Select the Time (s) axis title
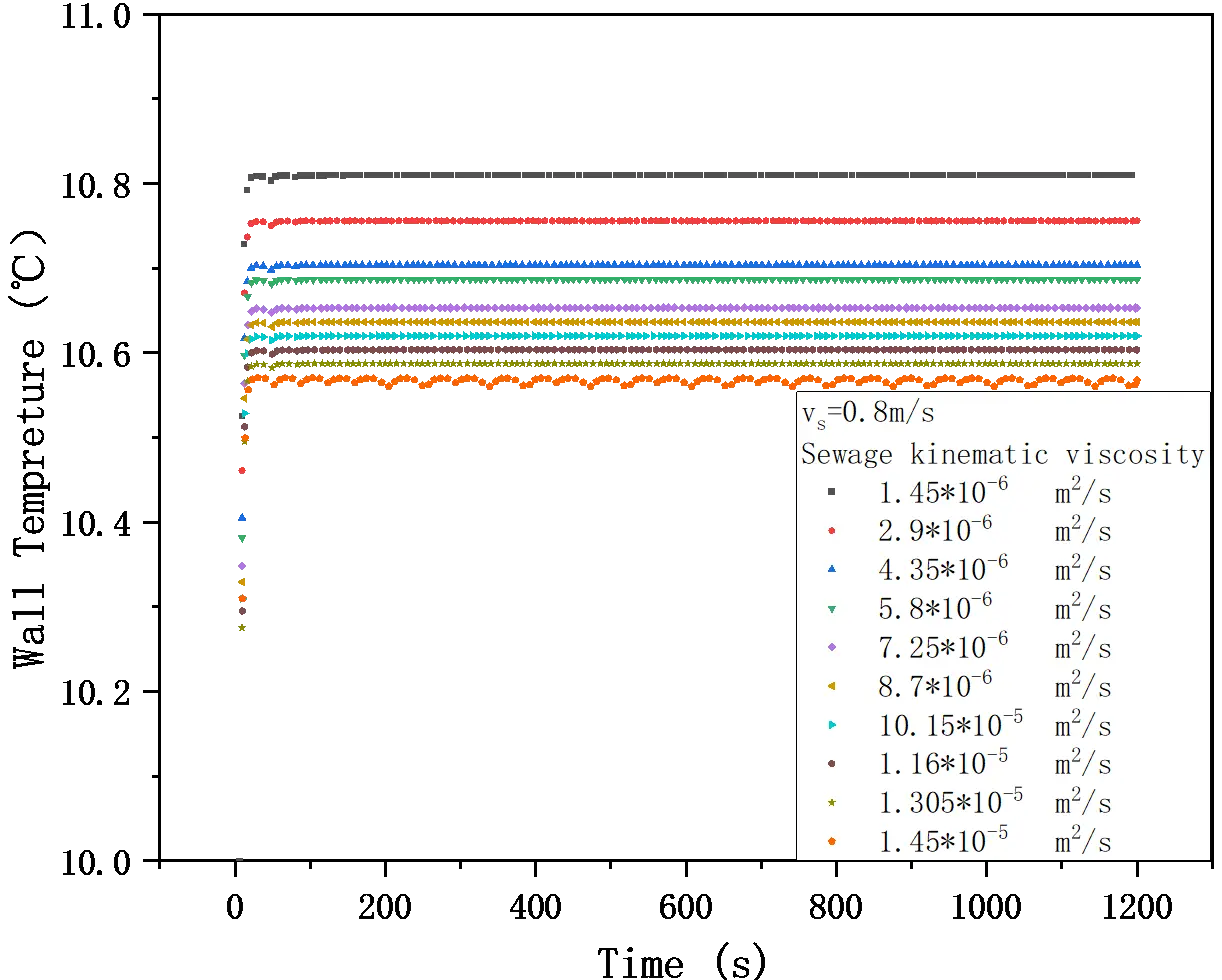 tap(682, 961)
